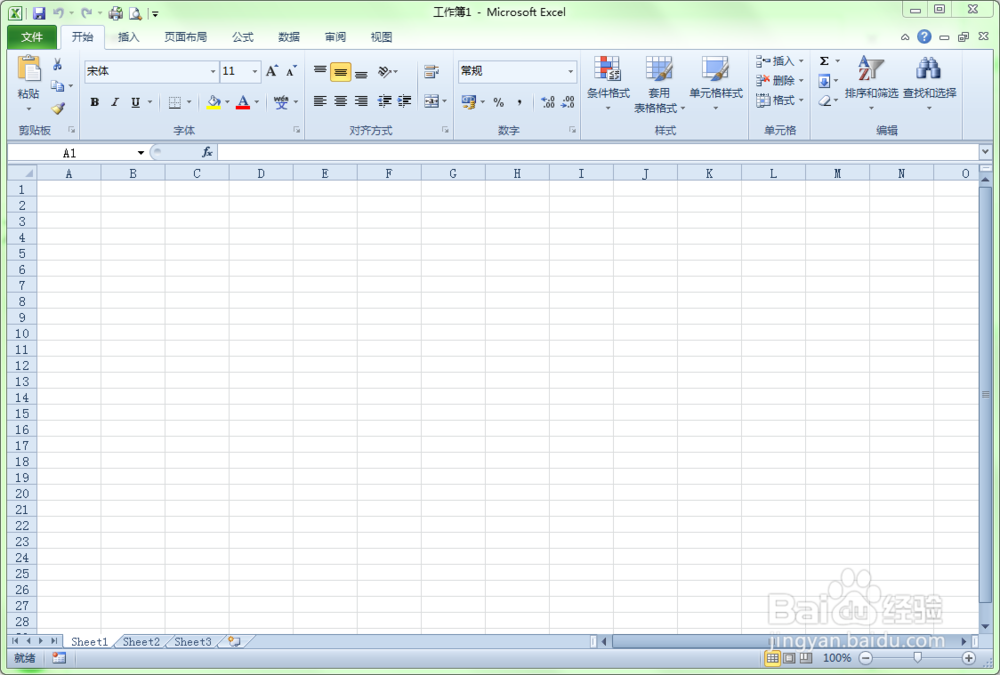Toggle align text right
This screenshot has width=1000, height=675.
[x=361, y=101]
